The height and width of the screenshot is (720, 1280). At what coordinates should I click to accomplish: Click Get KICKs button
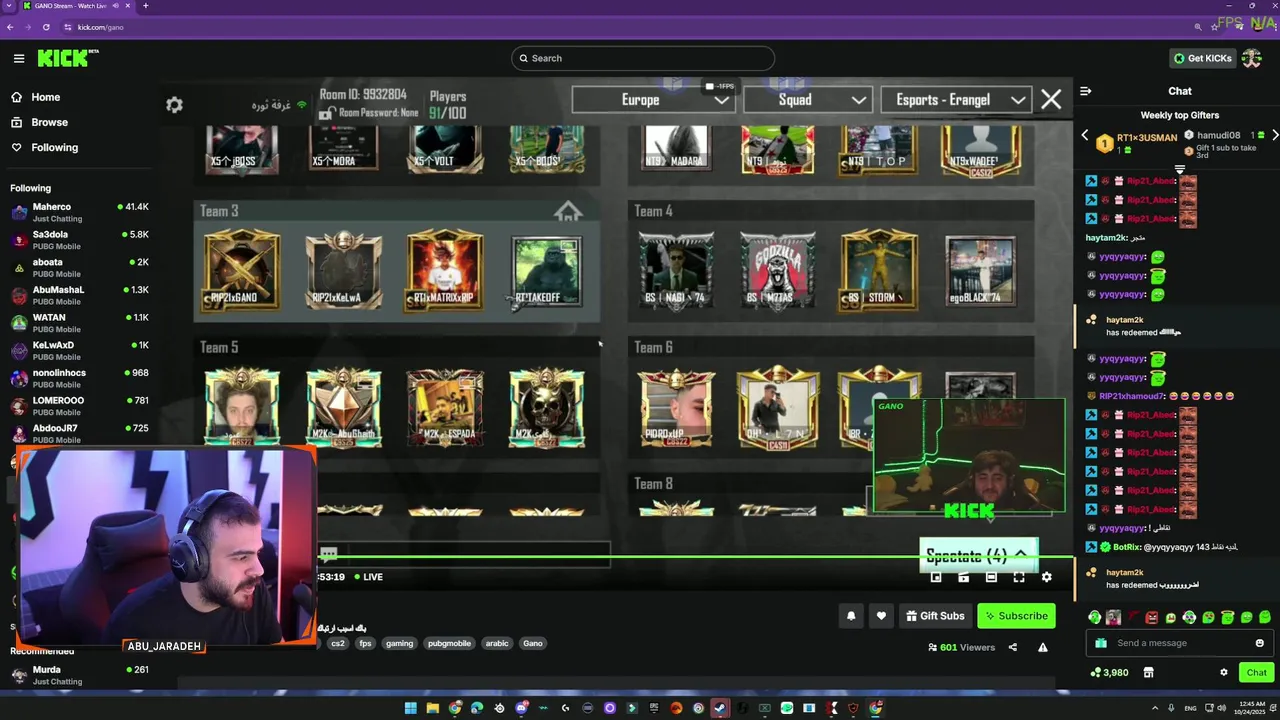click(x=1202, y=58)
